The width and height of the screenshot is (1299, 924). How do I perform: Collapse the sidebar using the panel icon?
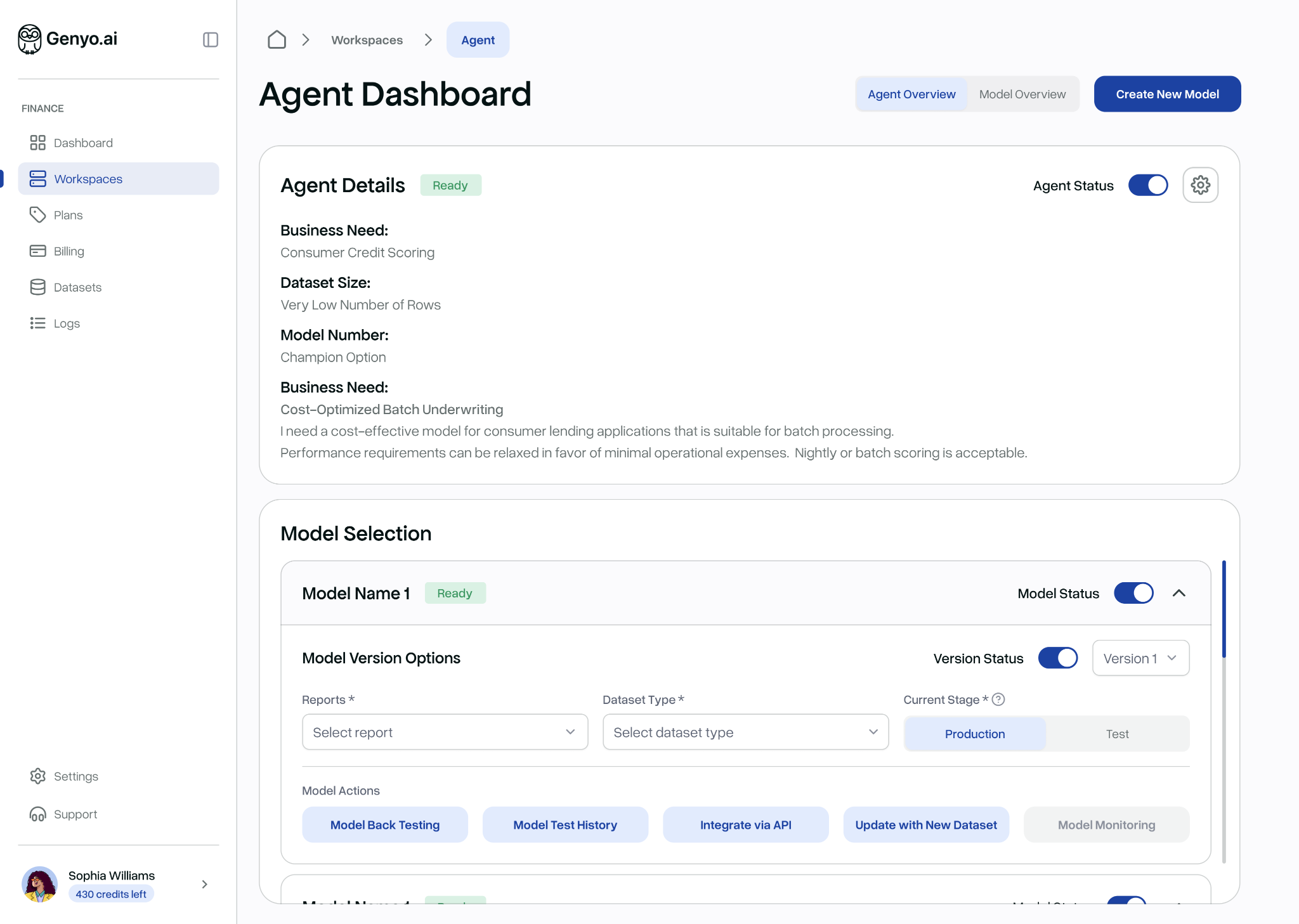click(210, 39)
